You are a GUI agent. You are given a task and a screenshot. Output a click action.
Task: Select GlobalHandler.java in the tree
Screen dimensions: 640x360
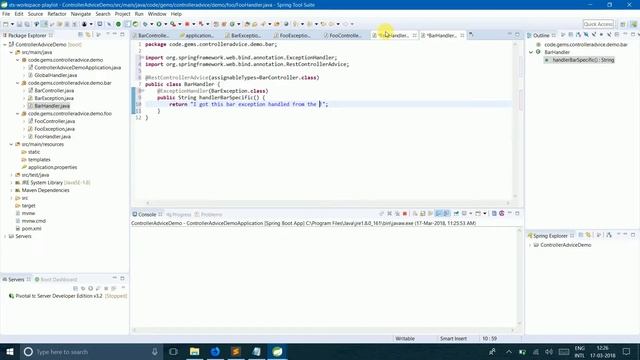click(x=56, y=75)
